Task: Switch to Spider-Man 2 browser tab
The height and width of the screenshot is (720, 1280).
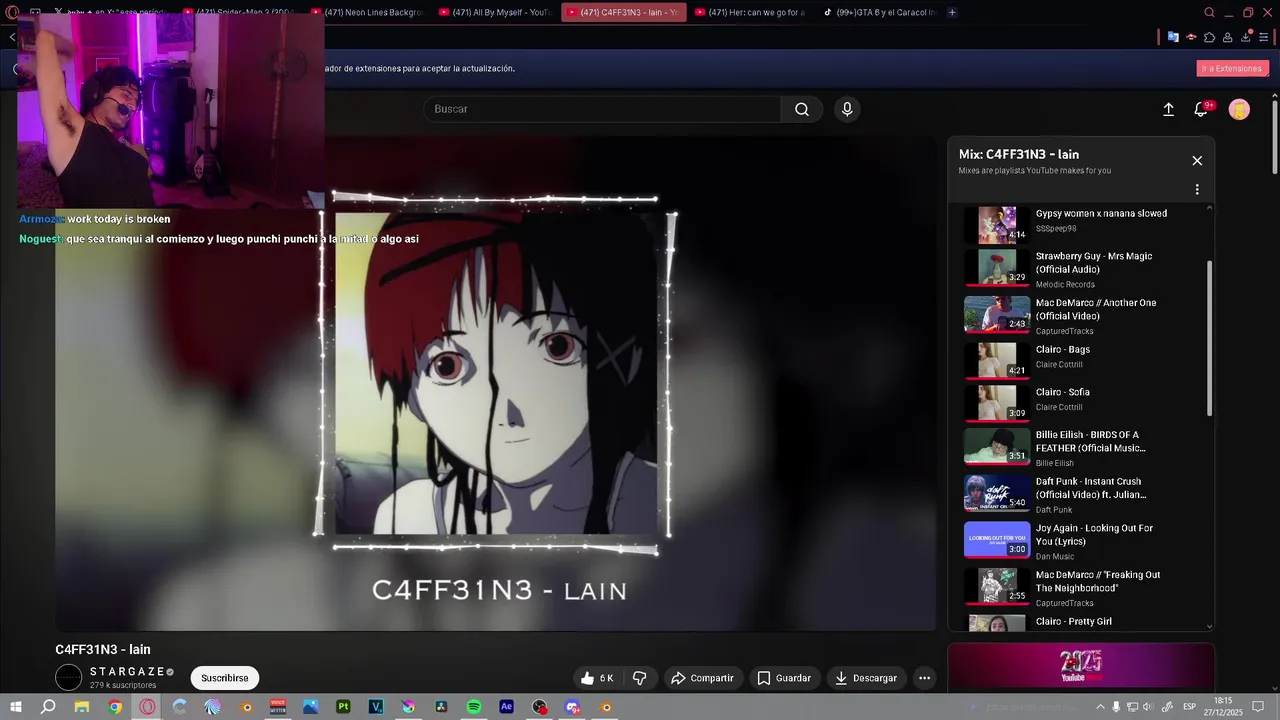Action: pos(239,12)
